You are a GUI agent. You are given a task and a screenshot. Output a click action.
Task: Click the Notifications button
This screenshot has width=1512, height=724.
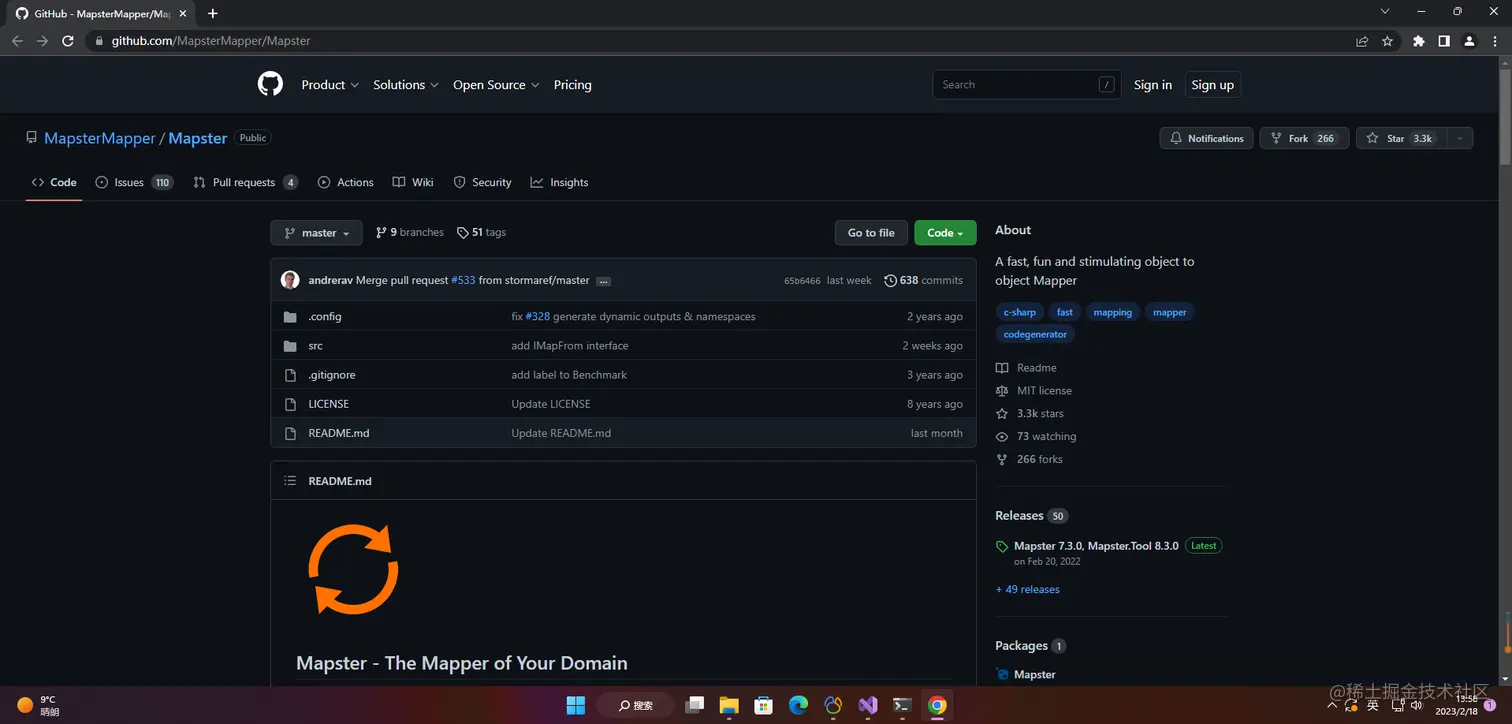(1206, 138)
